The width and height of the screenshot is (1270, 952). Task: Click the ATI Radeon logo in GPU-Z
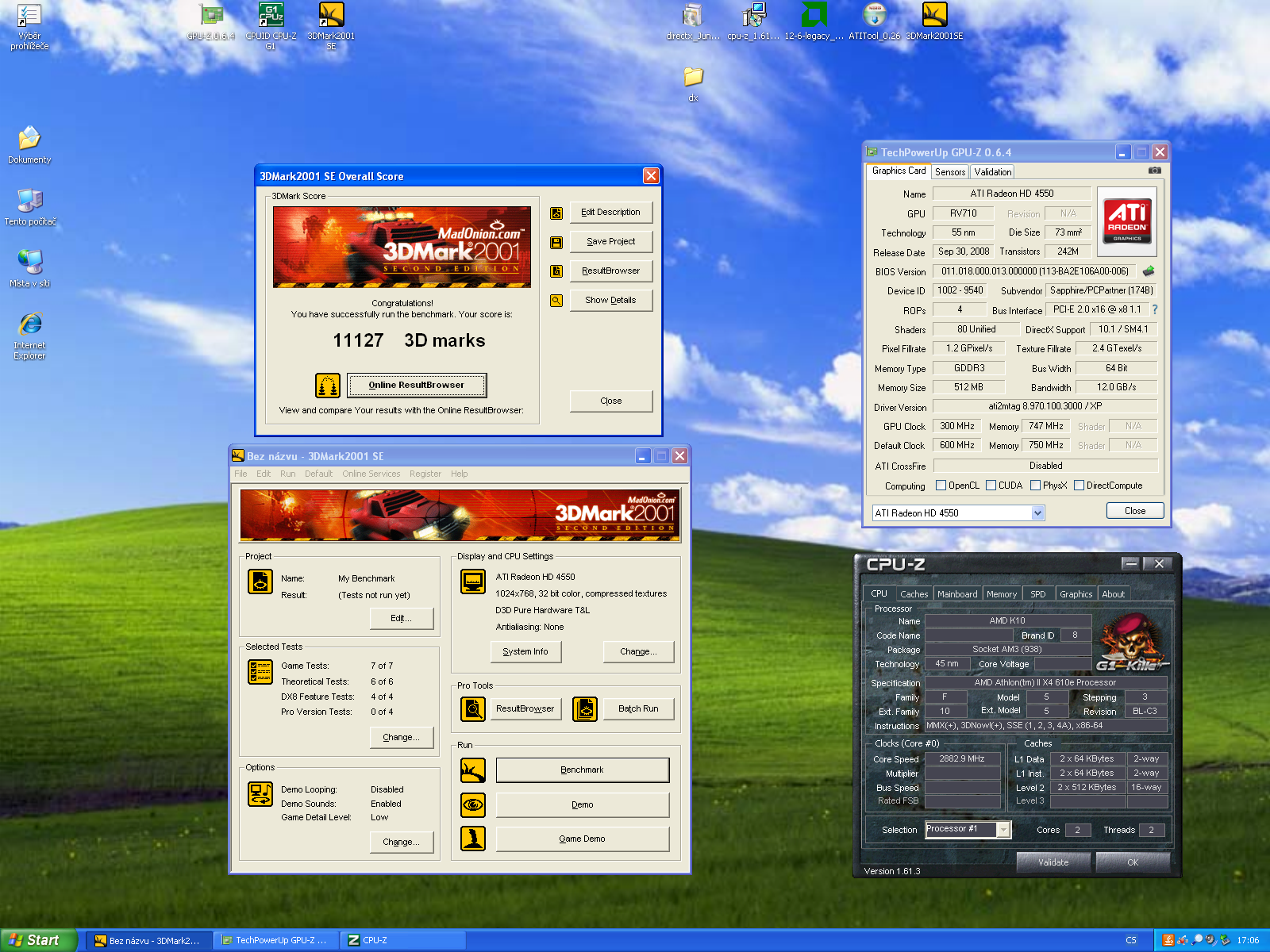[x=1127, y=221]
